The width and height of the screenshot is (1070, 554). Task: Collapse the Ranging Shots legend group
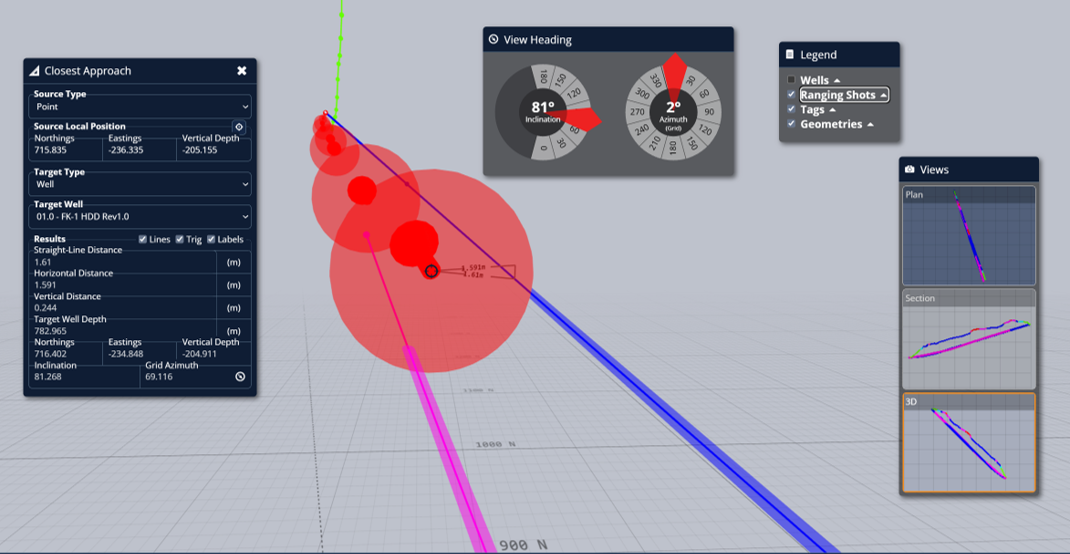pyautogui.click(x=883, y=96)
